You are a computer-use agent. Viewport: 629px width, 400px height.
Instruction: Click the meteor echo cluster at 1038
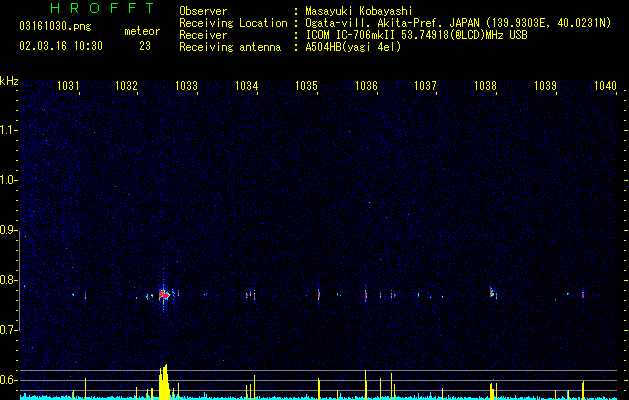[x=493, y=292]
